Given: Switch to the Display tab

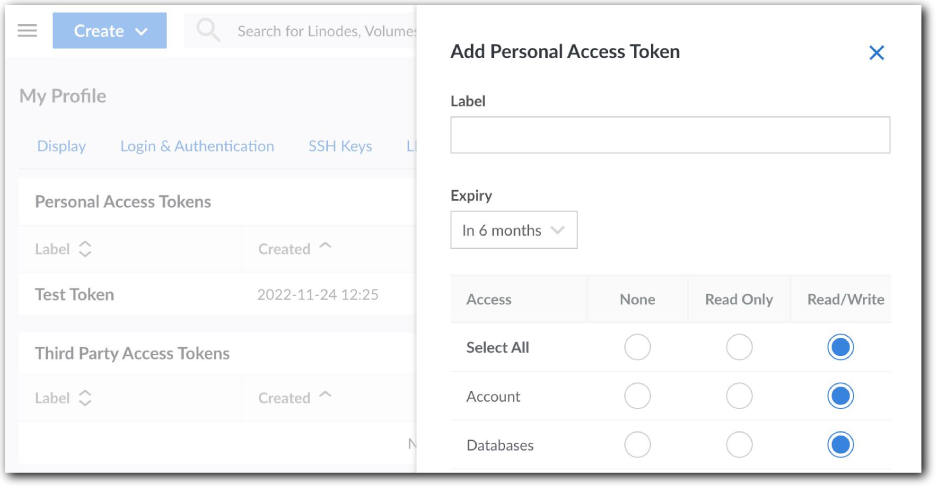Looking at the screenshot, I should coord(61,146).
